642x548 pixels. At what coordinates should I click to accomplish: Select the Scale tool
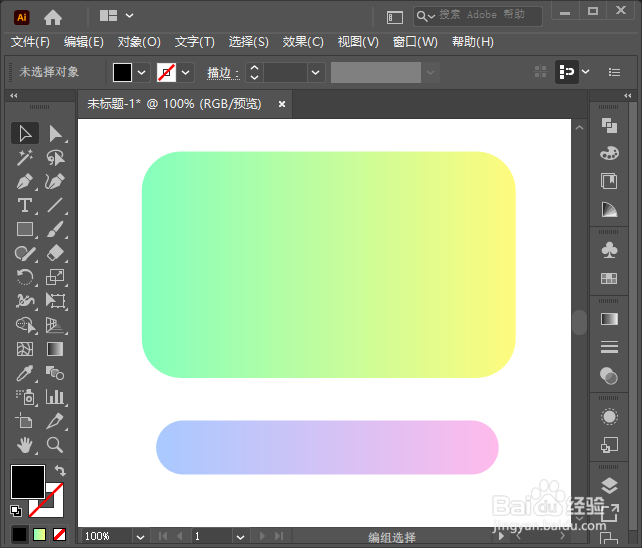(x=55, y=277)
